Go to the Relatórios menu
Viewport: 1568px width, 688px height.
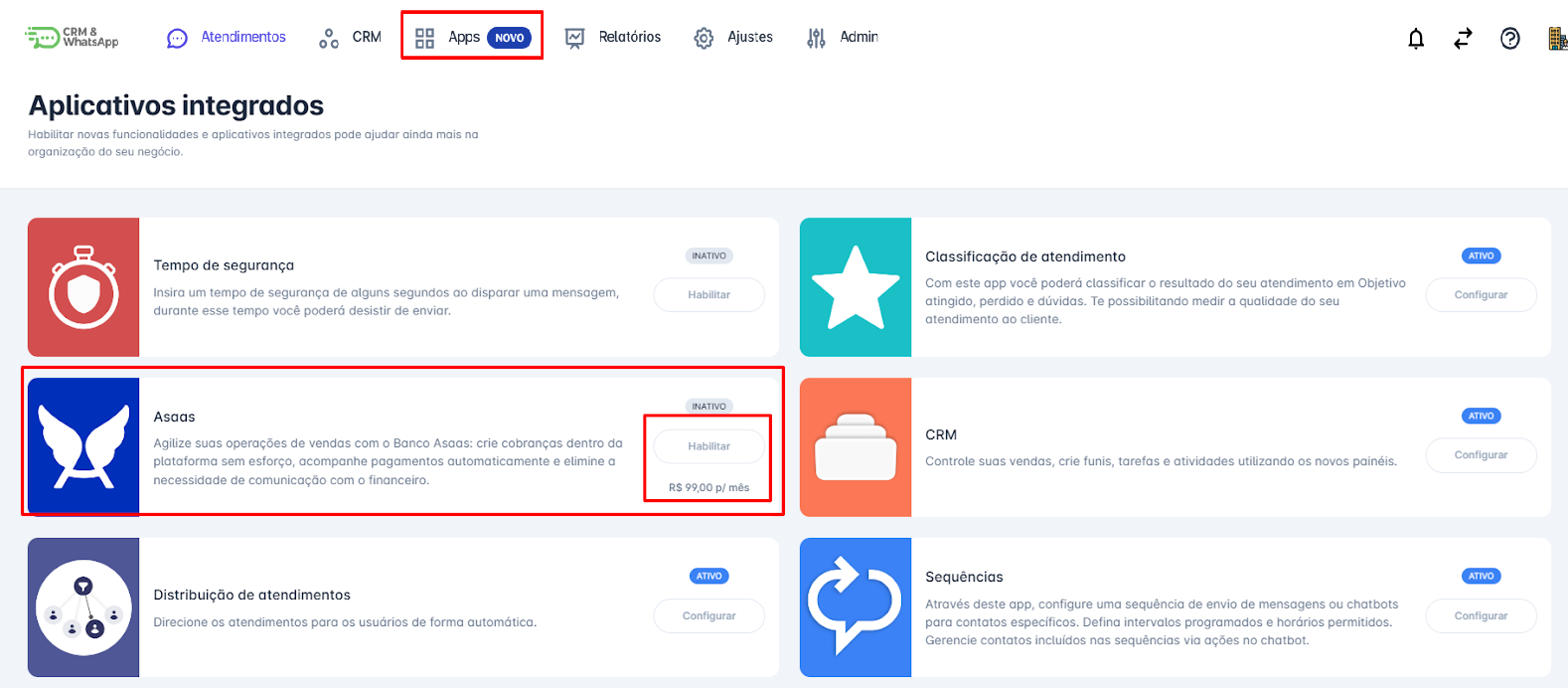[x=613, y=38]
